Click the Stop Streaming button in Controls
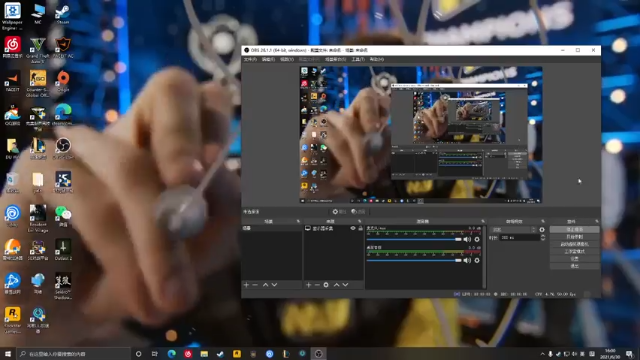Image resolution: width=640 pixels, height=360 pixels. coord(574,229)
